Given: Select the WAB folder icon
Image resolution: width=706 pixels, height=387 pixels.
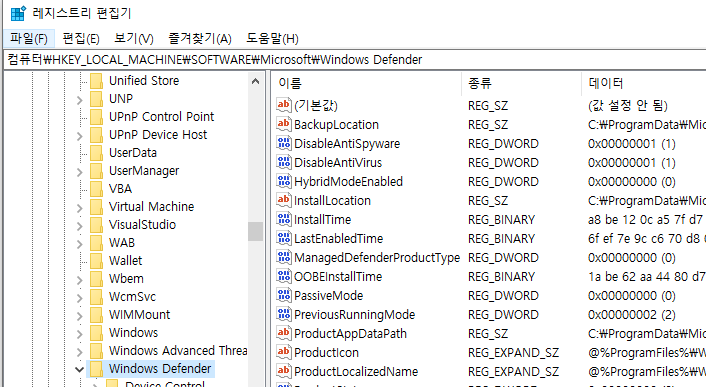Looking at the screenshot, I should [x=96, y=243].
